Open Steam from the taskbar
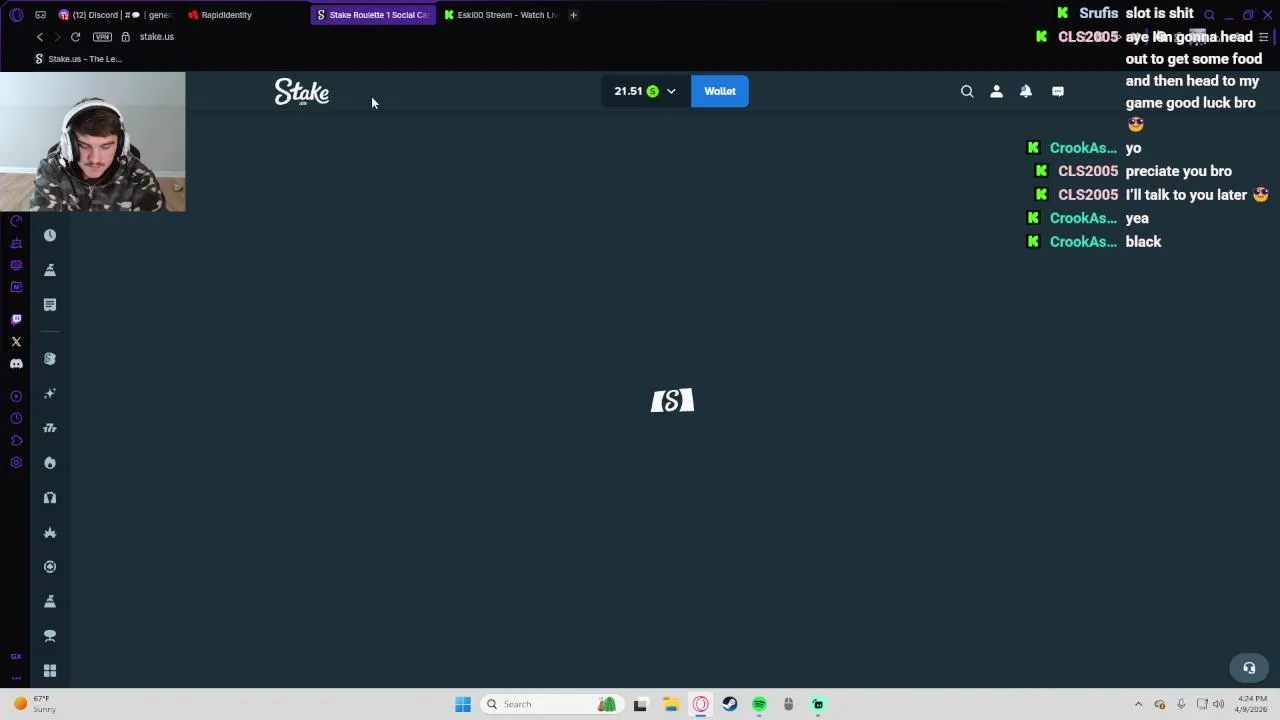The width and height of the screenshot is (1280, 720). [x=730, y=704]
